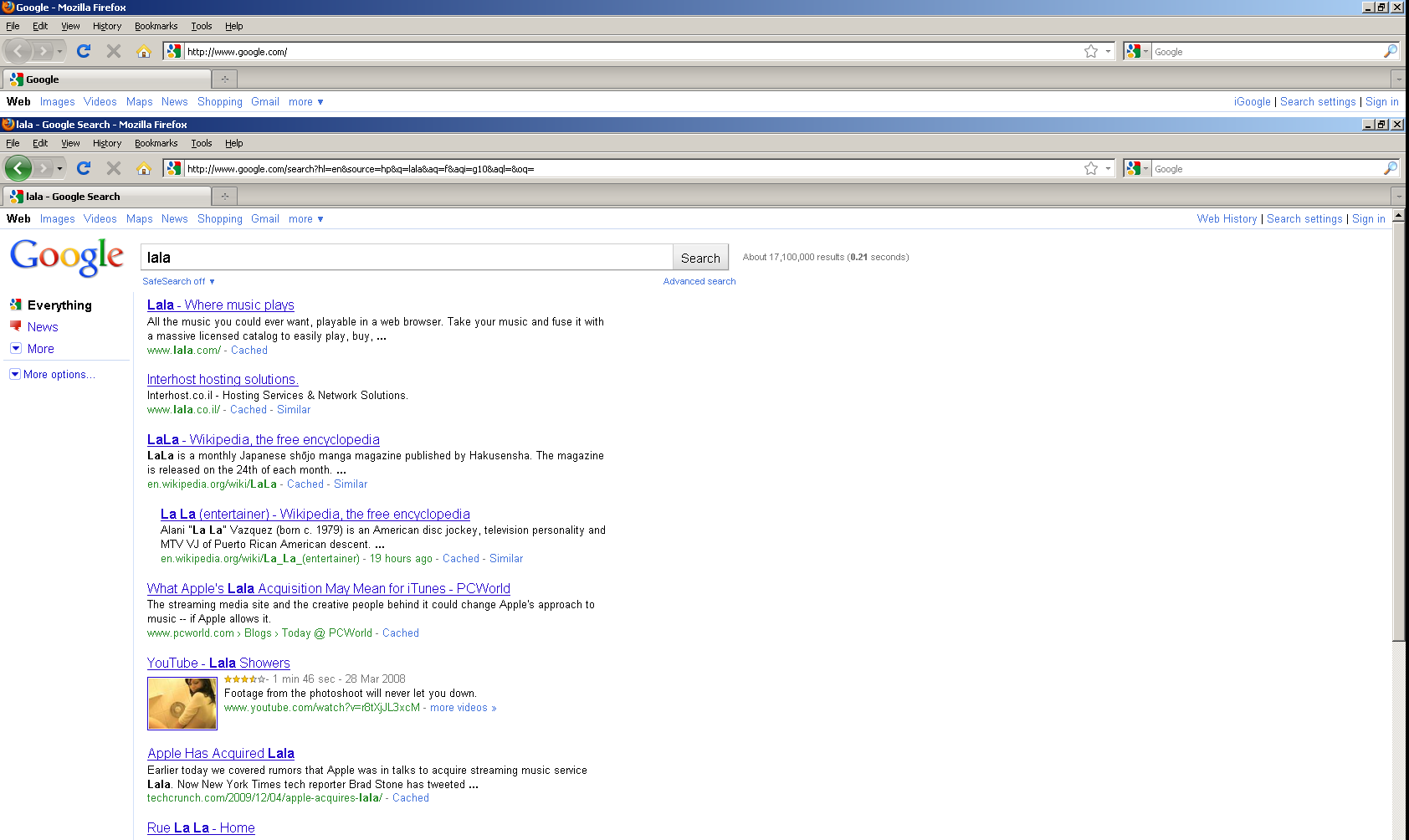The width and height of the screenshot is (1409, 840).
Task: Click magnifier in top window search box
Action: pos(1390,51)
